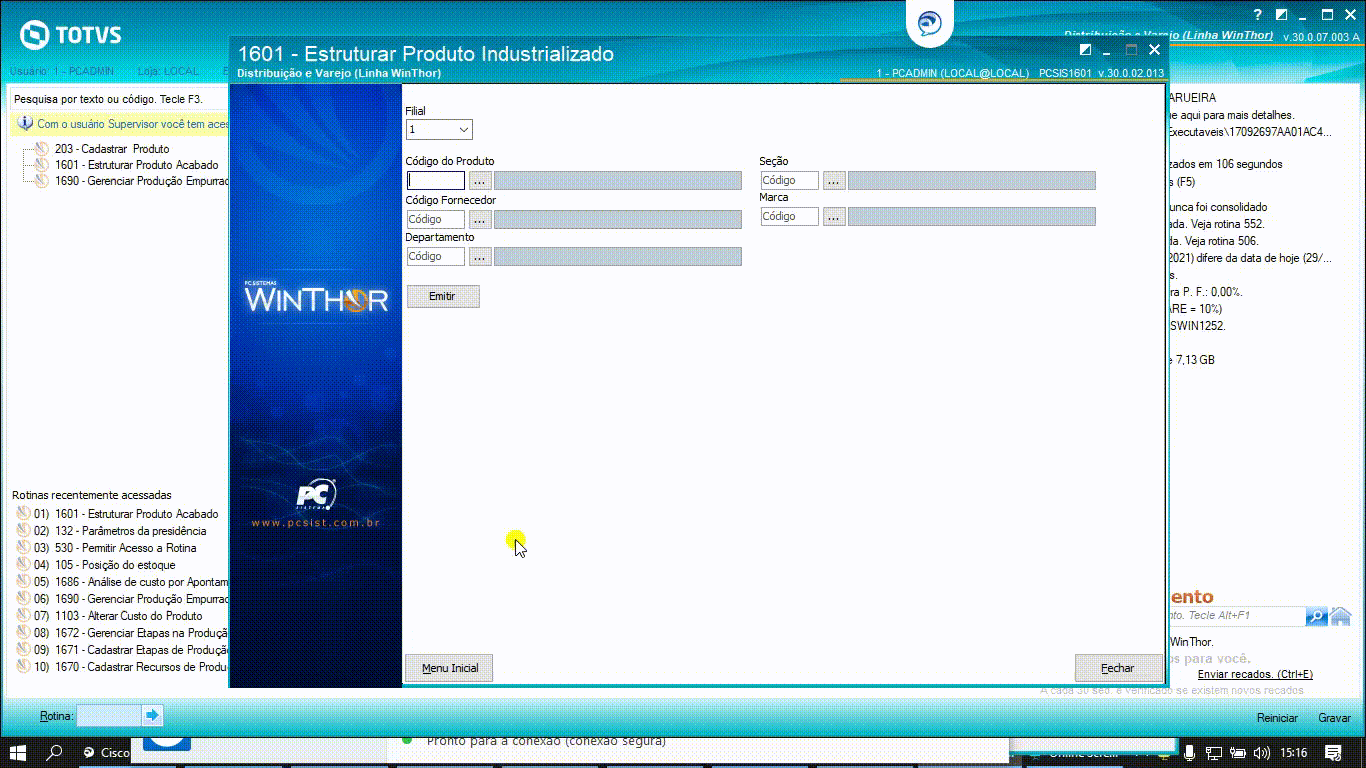
Task: Click the Cisco taskbar item
Action: [x=106, y=752]
